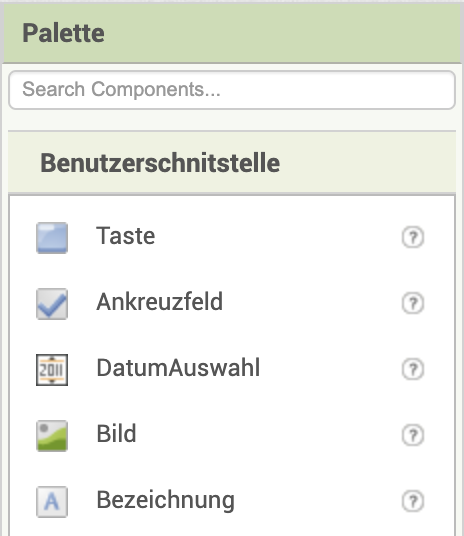Screen dimensions: 464x536
Task: Choose the Bild image component icon
Action: coord(52,436)
